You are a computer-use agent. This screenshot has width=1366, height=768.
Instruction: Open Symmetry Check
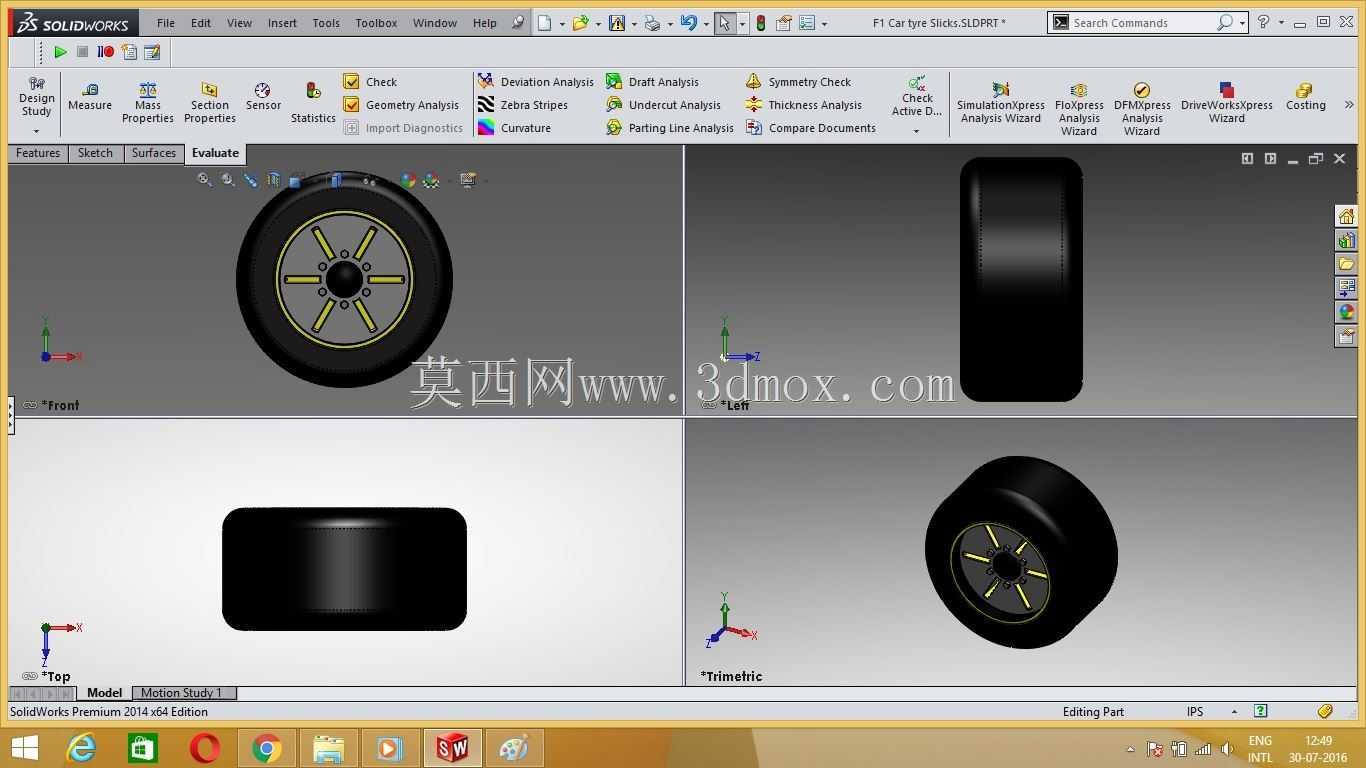click(x=798, y=82)
